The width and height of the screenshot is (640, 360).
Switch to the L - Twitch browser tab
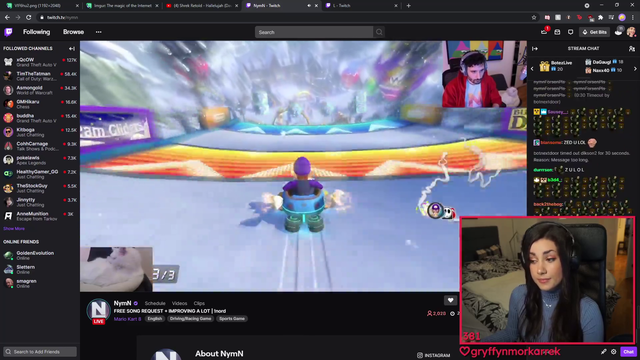point(361,6)
